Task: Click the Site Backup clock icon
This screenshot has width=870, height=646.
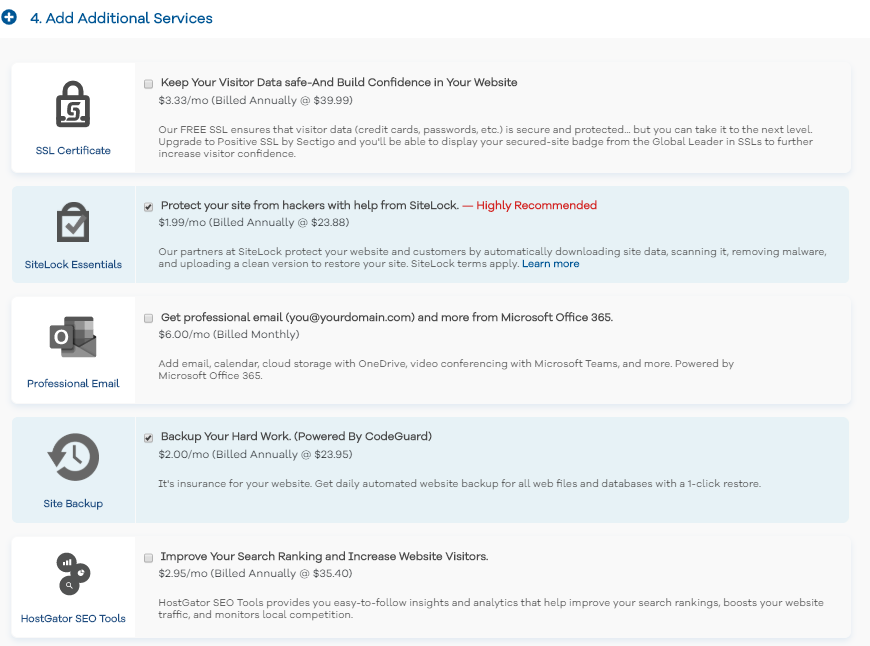Action: [x=73, y=458]
